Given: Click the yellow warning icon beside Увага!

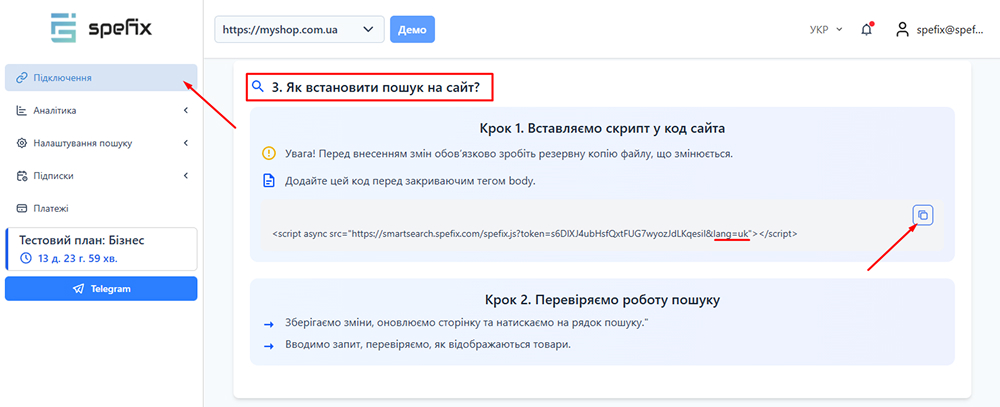Looking at the screenshot, I should 269,154.
